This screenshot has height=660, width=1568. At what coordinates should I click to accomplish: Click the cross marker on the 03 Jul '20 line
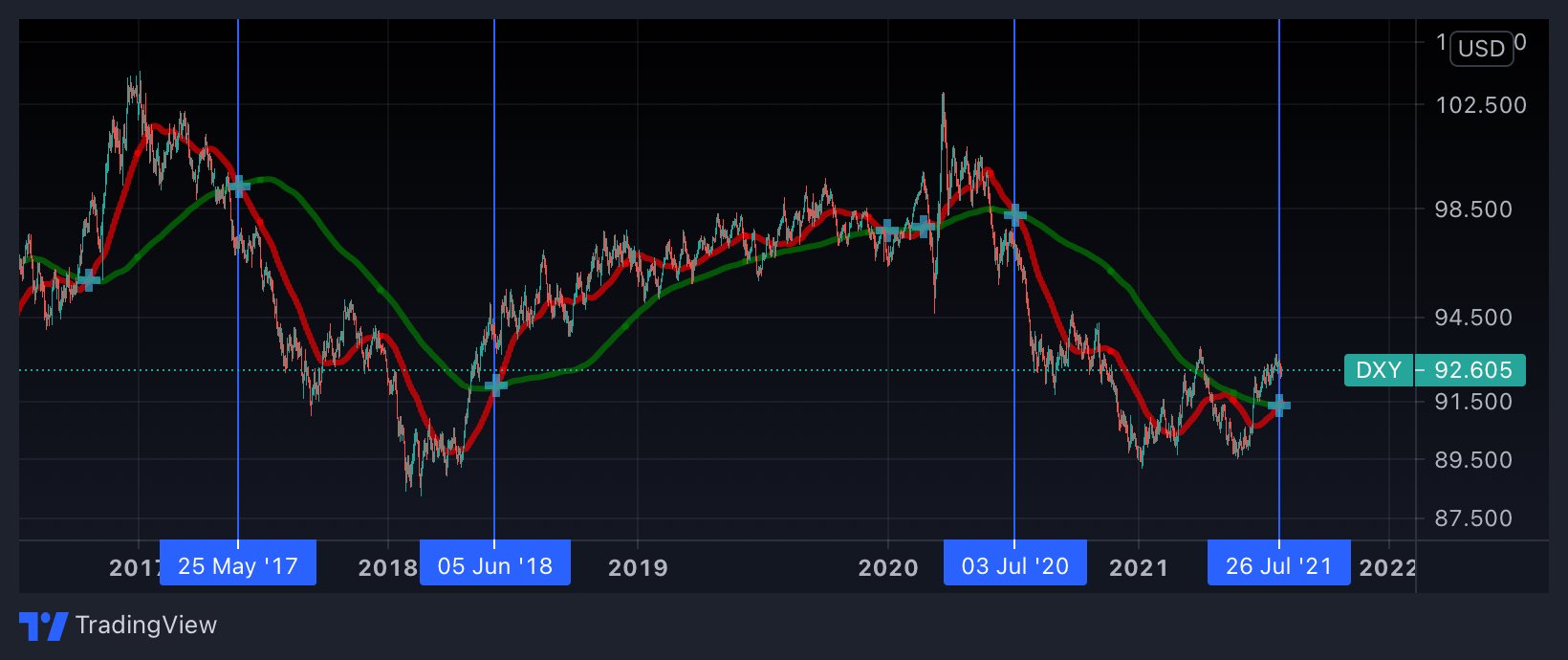coord(1015,214)
